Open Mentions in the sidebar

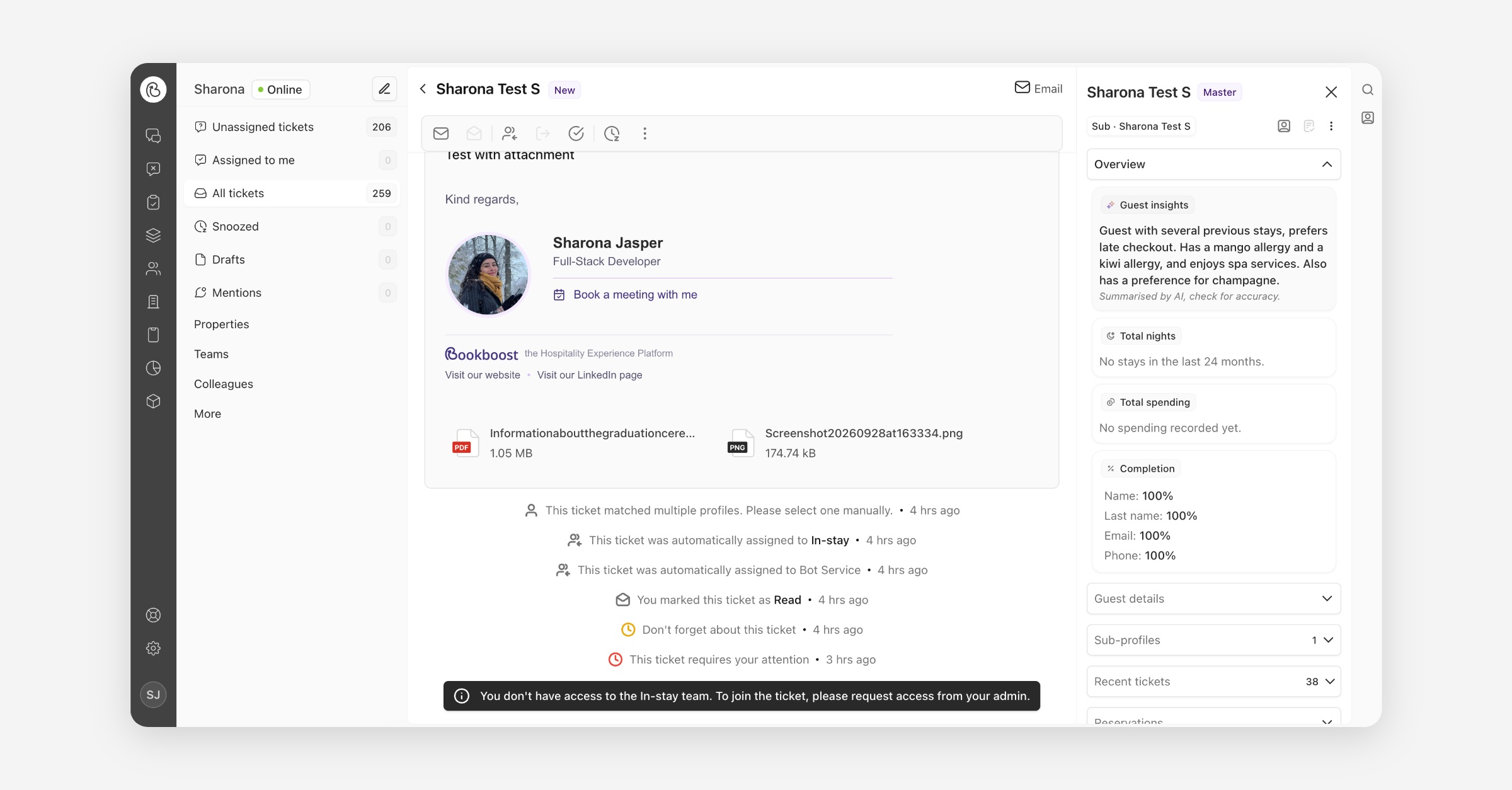tap(292, 293)
